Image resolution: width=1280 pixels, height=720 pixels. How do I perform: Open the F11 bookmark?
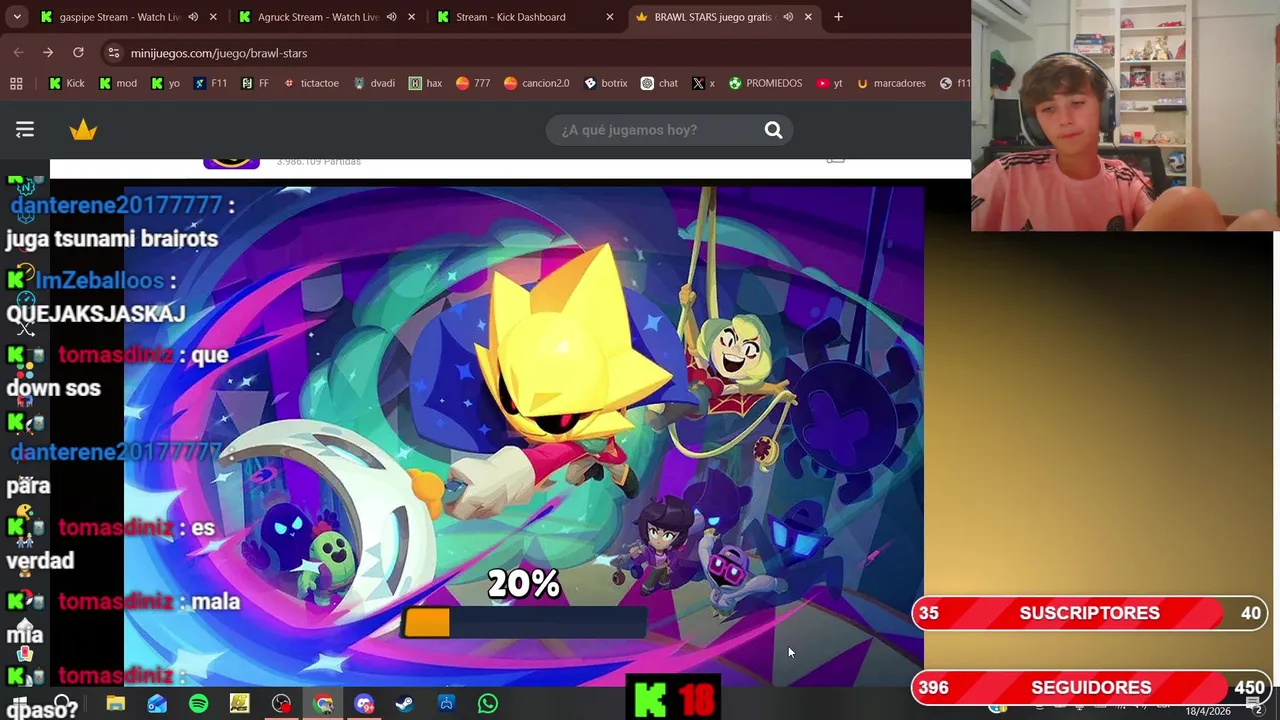pyautogui.click(x=210, y=83)
